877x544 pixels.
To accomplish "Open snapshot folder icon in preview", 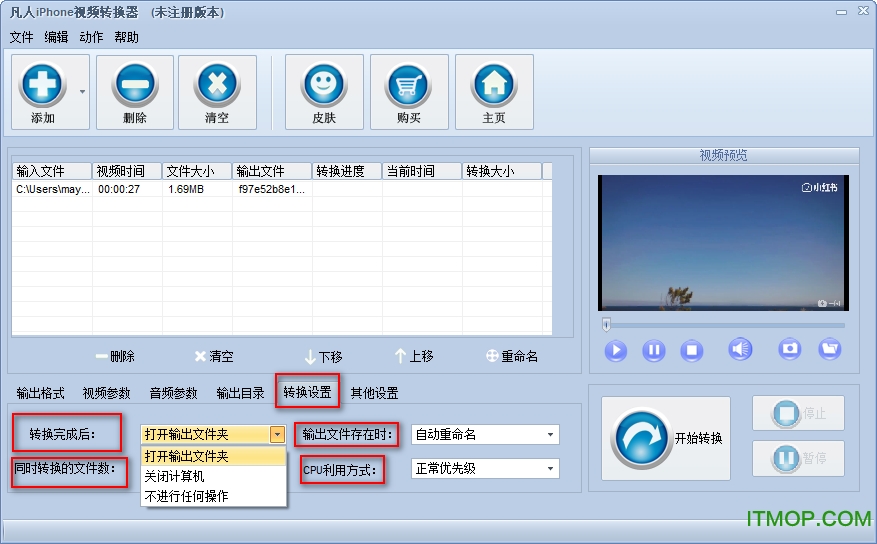I will pyautogui.click(x=830, y=349).
